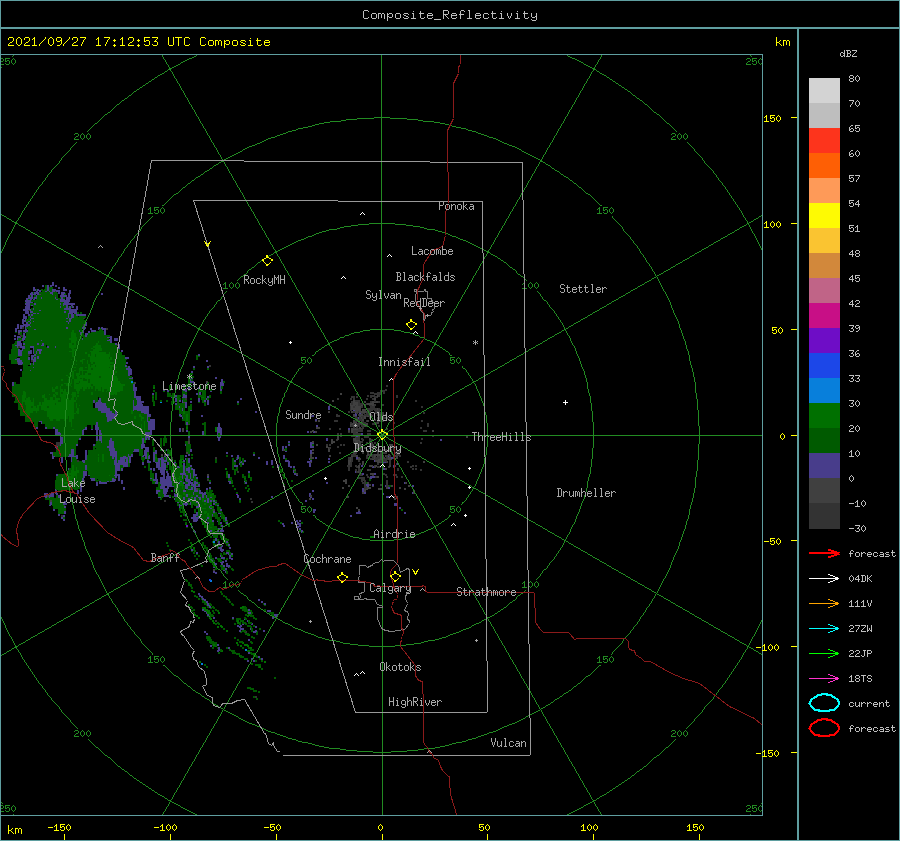This screenshot has height=841, width=900.
Task: Click the Lake Louise label
Action: coord(77,491)
